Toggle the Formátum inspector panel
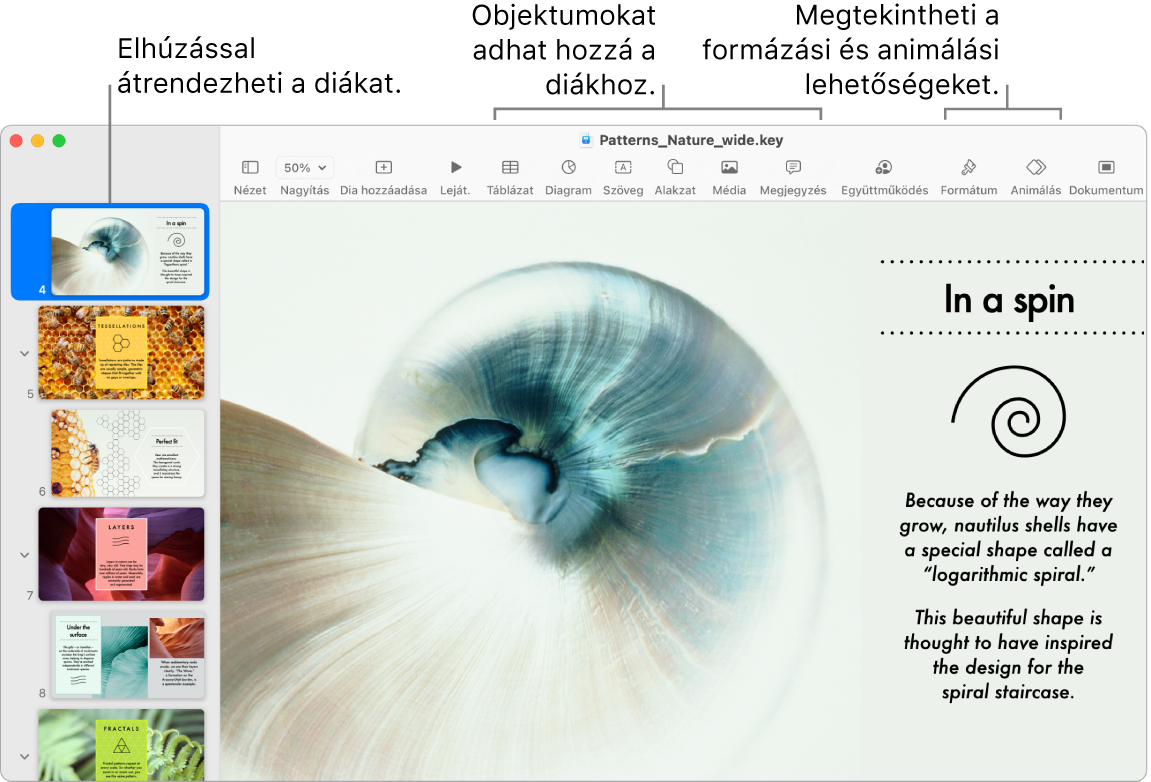 click(968, 172)
